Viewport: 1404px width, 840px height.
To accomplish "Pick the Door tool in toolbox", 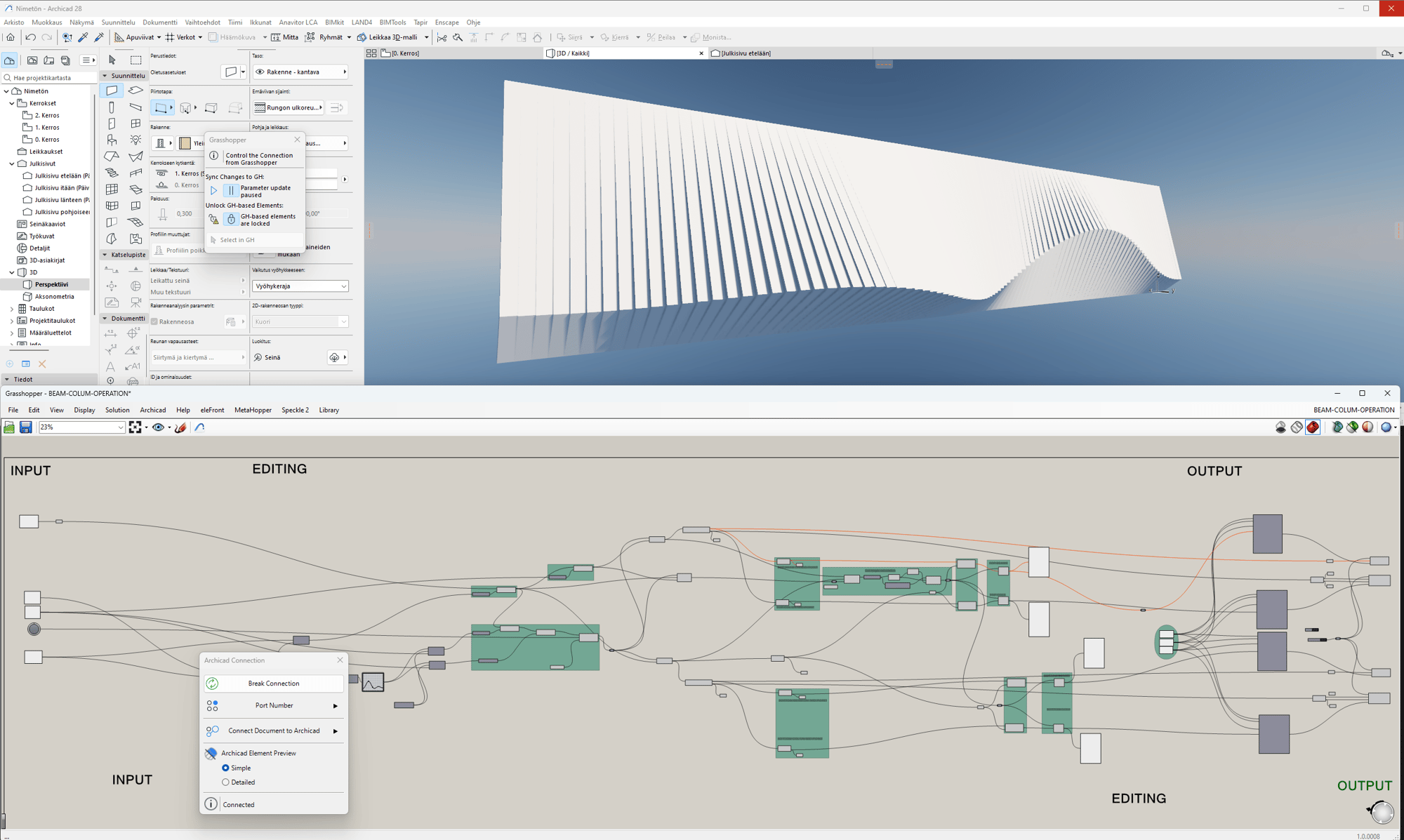I will pyautogui.click(x=112, y=124).
